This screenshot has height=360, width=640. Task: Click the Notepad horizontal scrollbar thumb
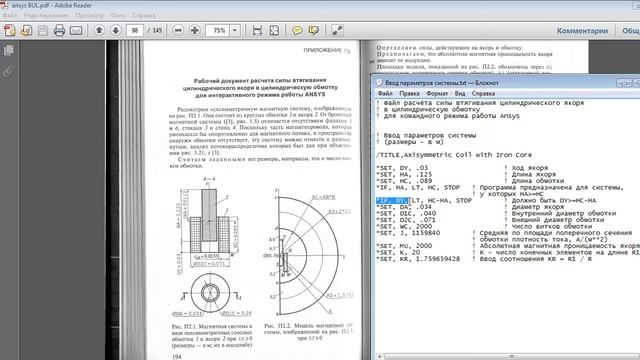(x=511, y=356)
